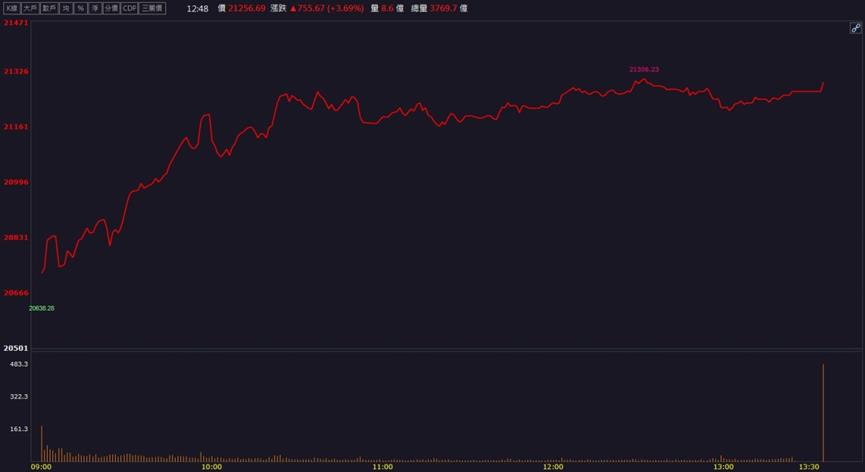Click the 10:00 time axis marker
This screenshot has width=865, height=472.
coord(211,467)
